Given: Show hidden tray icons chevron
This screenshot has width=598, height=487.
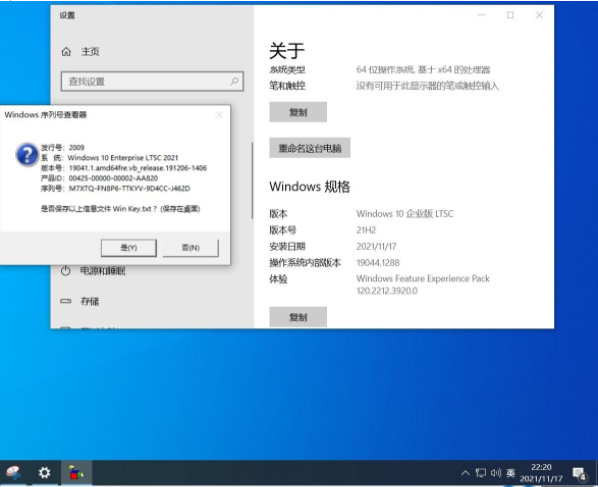Looking at the screenshot, I should 465,473.
